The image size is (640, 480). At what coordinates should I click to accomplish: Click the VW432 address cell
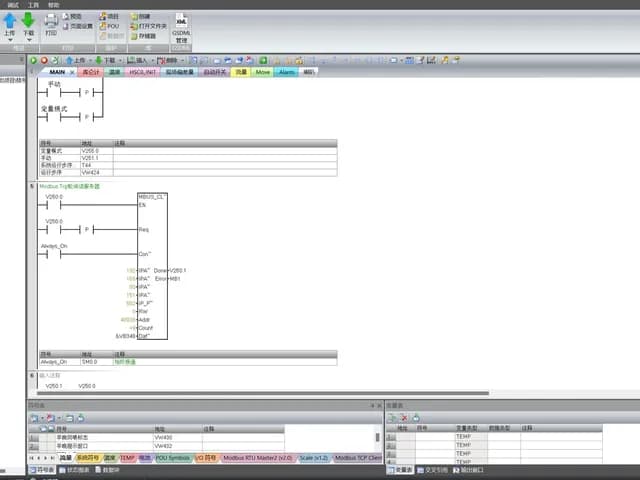[178, 446]
